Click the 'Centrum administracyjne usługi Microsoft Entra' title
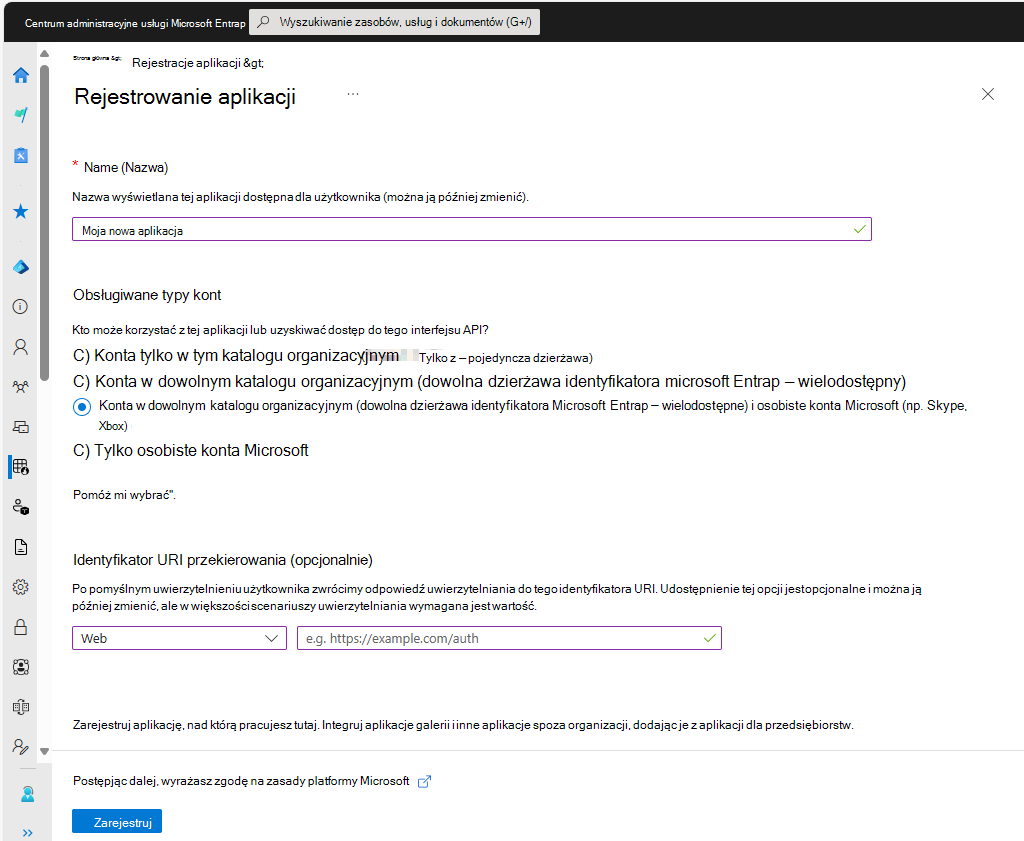 (135, 23)
